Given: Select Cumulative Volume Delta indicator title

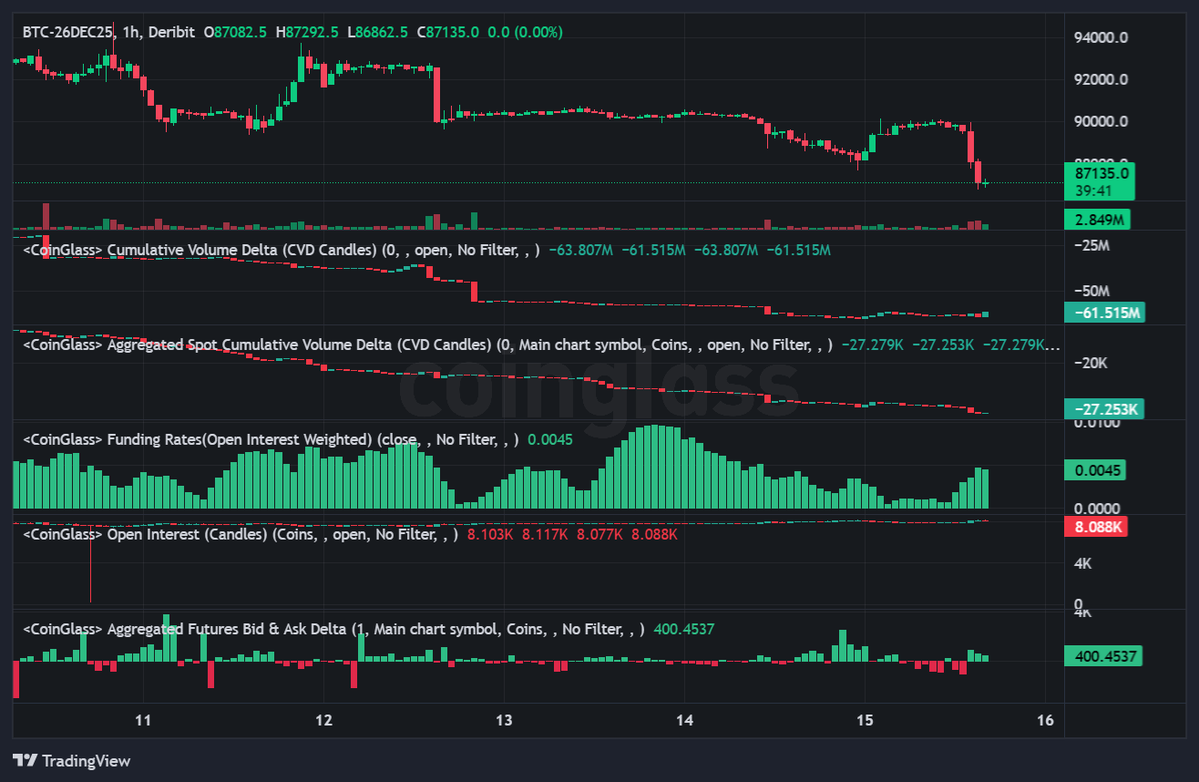Looking at the screenshot, I should (281, 250).
